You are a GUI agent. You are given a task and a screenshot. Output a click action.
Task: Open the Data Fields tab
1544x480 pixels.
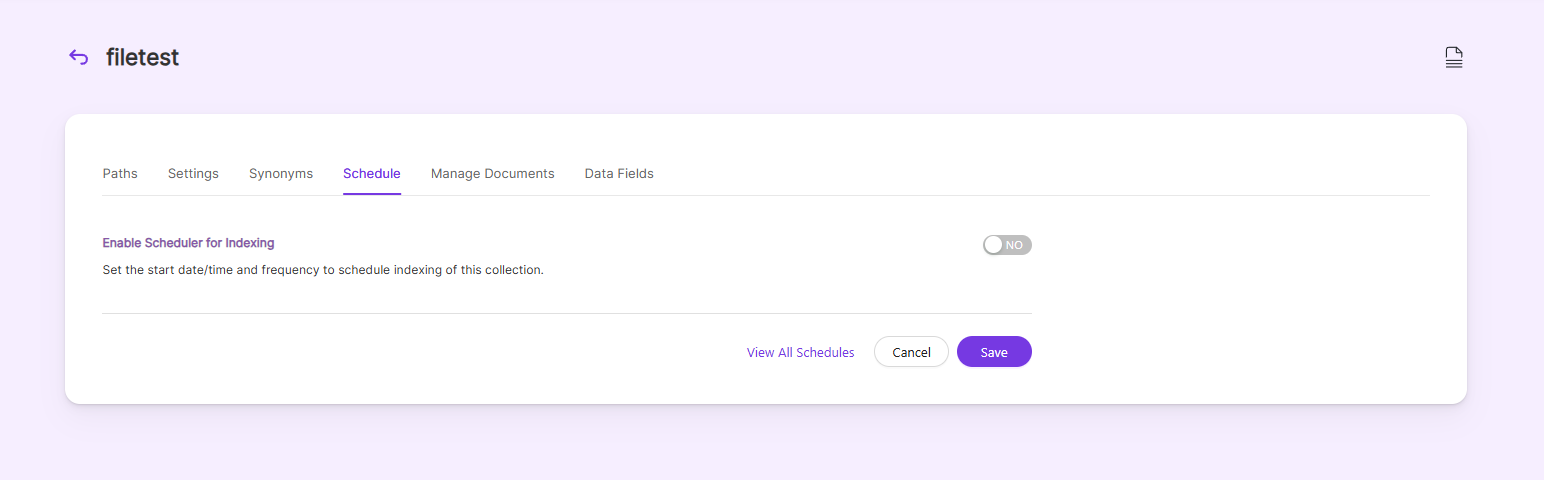click(619, 173)
